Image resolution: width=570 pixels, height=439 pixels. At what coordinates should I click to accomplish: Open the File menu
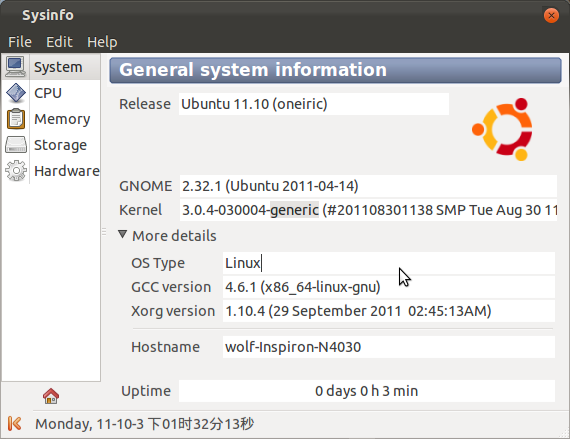(x=20, y=42)
